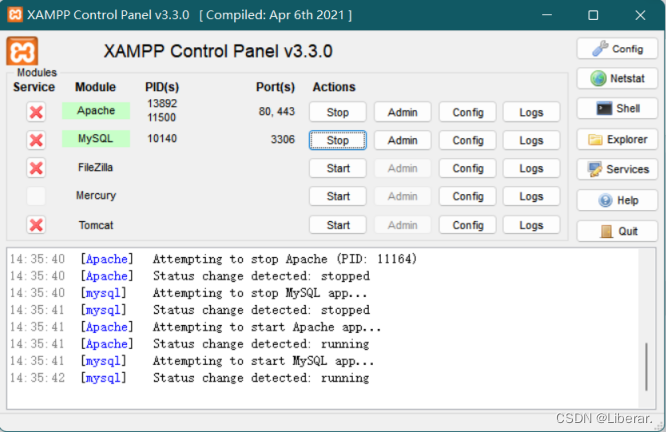Open Config with the wrench icon
This screenshot has height=433, width=667.
[617, 49]
